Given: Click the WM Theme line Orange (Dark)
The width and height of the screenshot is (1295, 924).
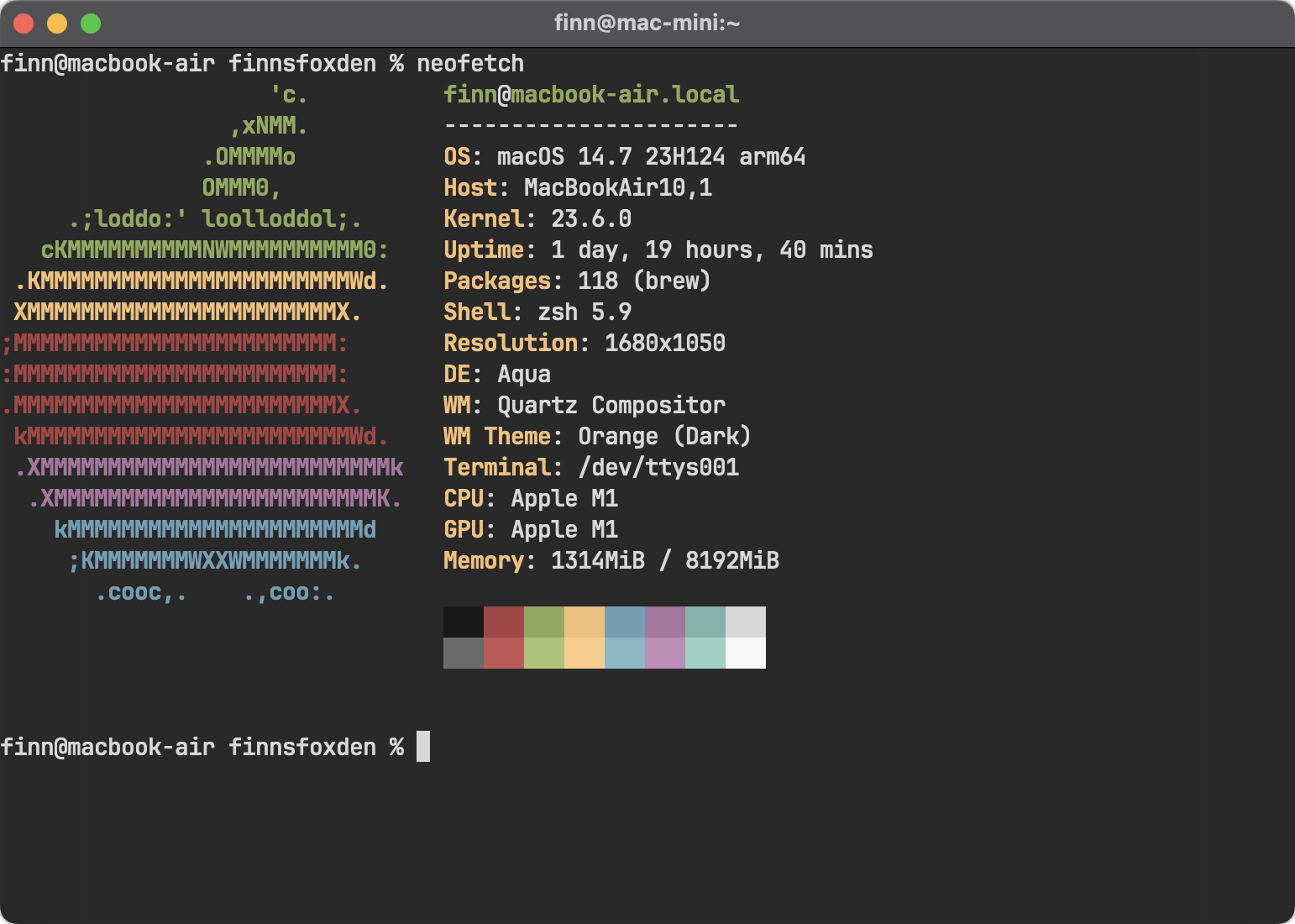Looking at the screenshot, I should (597, 436).
